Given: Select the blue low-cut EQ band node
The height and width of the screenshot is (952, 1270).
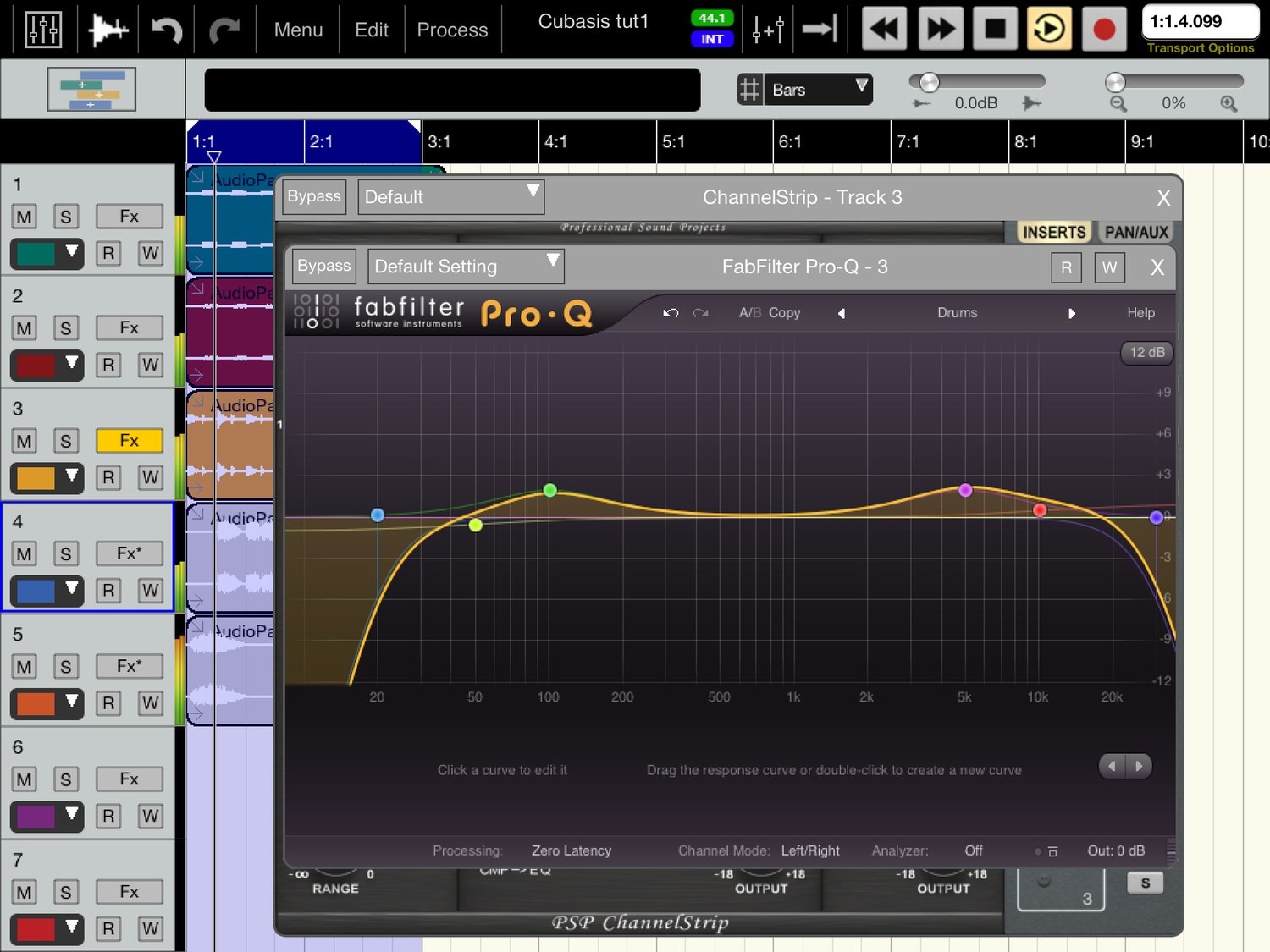Looking at the screenshot, I should click(378, 515).
